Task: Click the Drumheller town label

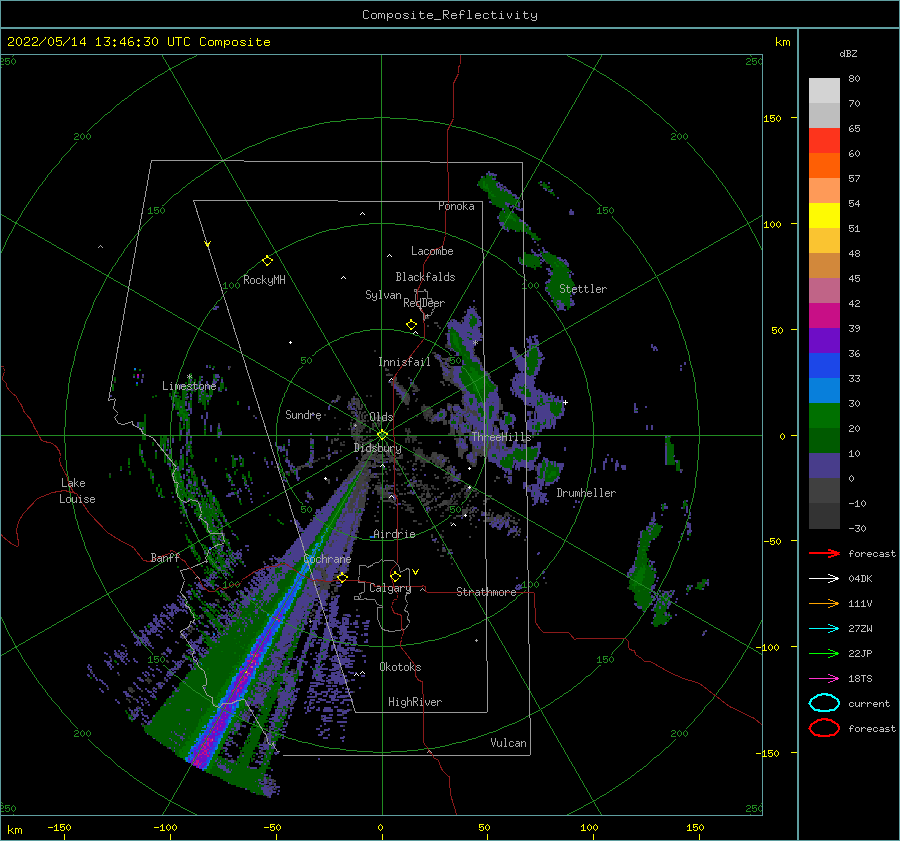Action: click(x=586, y=493)
